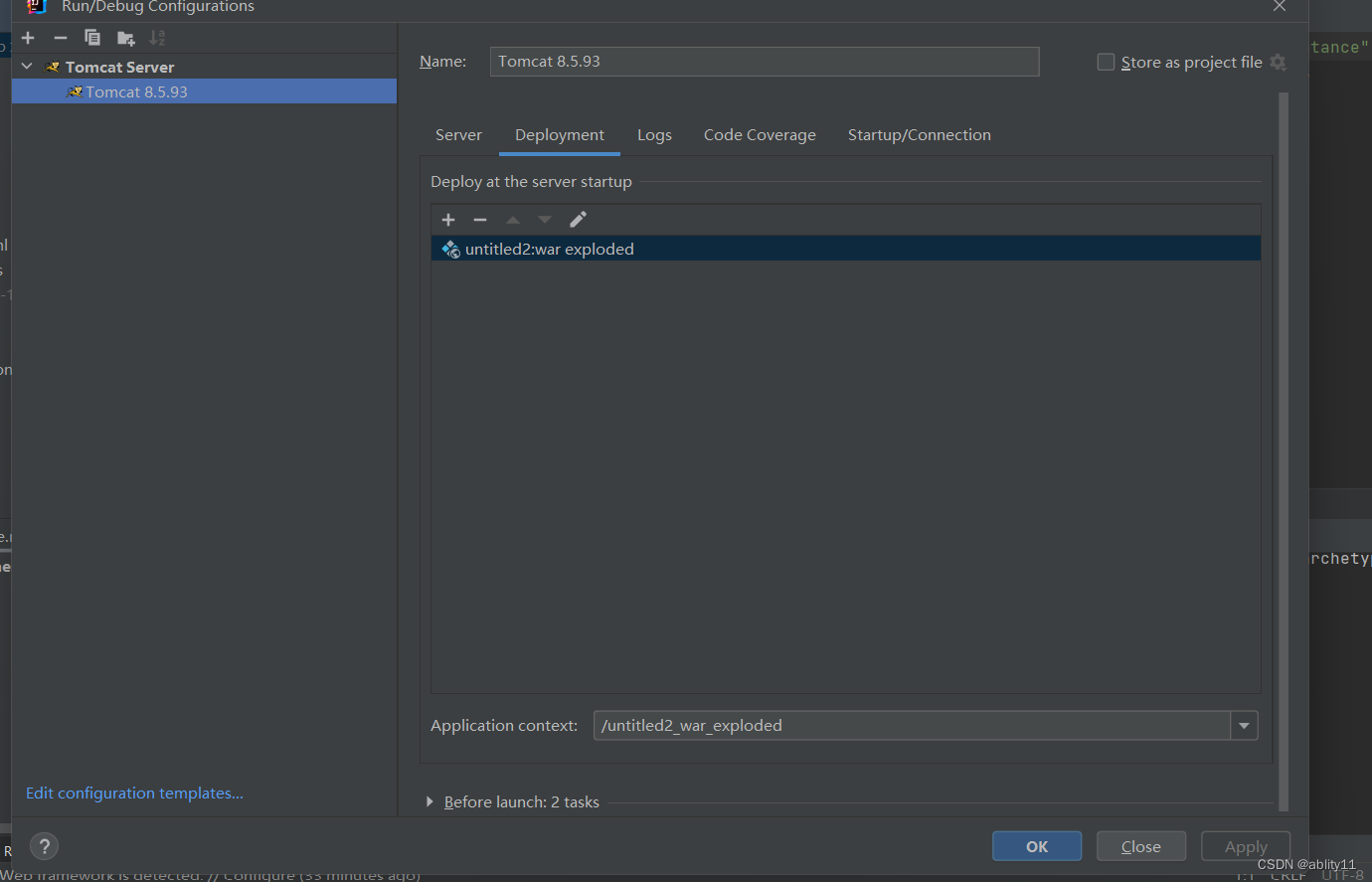Open Store as project file settings gear

1279,63
